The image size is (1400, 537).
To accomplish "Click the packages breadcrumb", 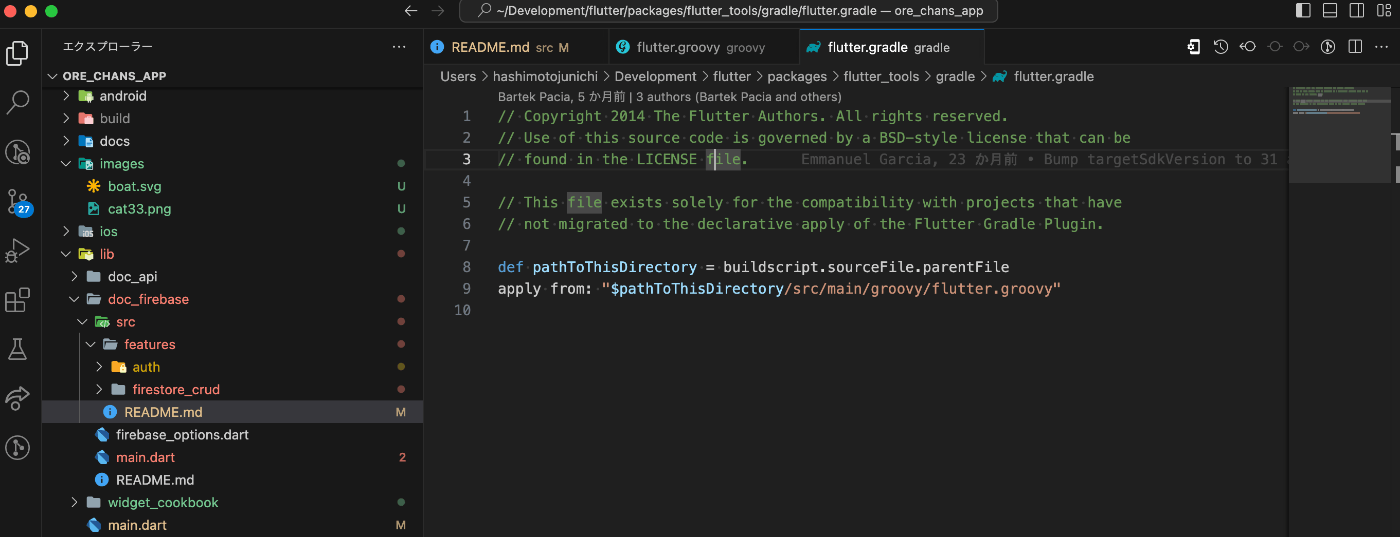I will click(x=797, y=76).
